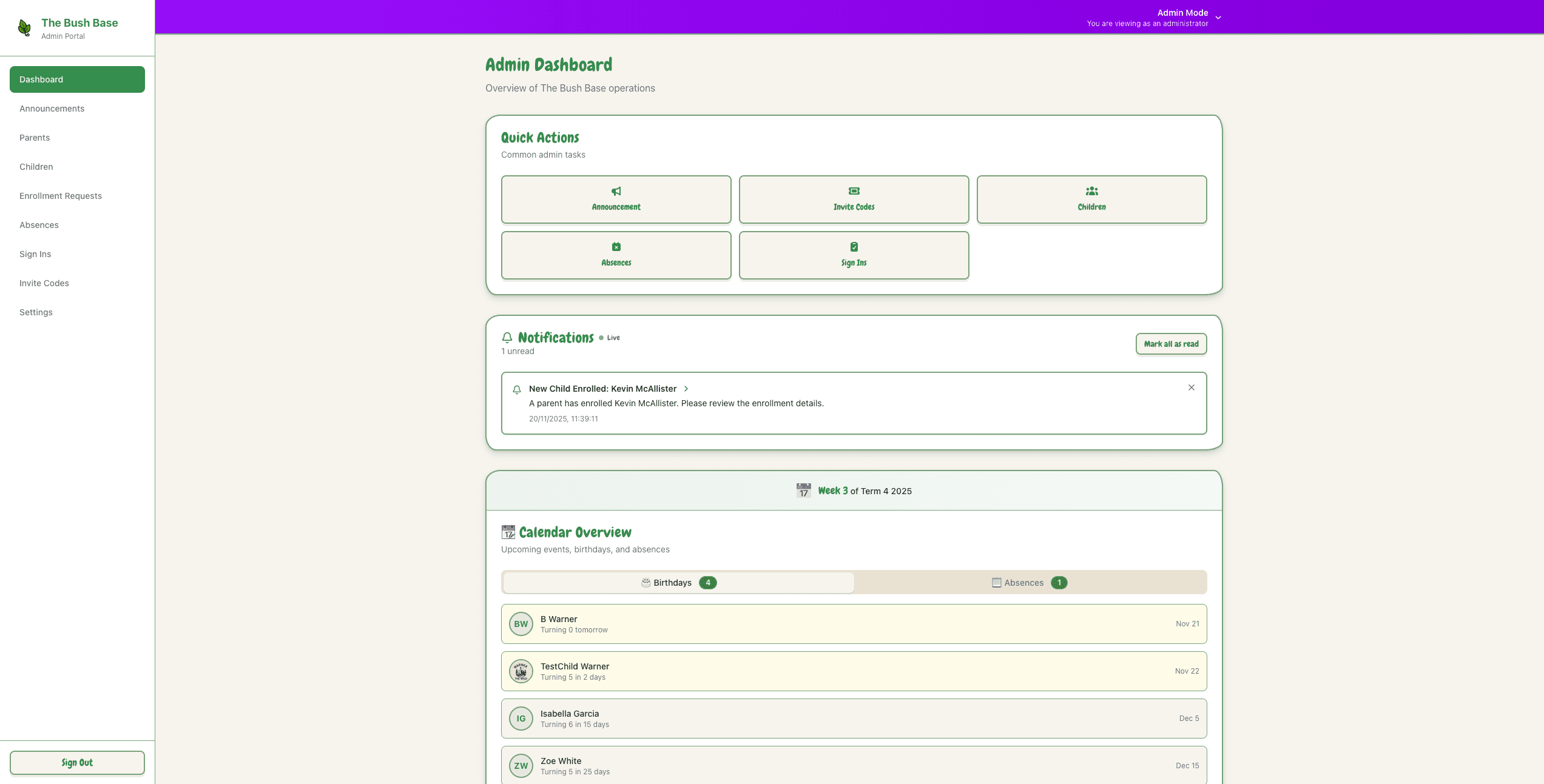Open Absences page in sidebar
Image resolution: width=1544 pixels, height=784 pixels.
[x=77, y=225]
